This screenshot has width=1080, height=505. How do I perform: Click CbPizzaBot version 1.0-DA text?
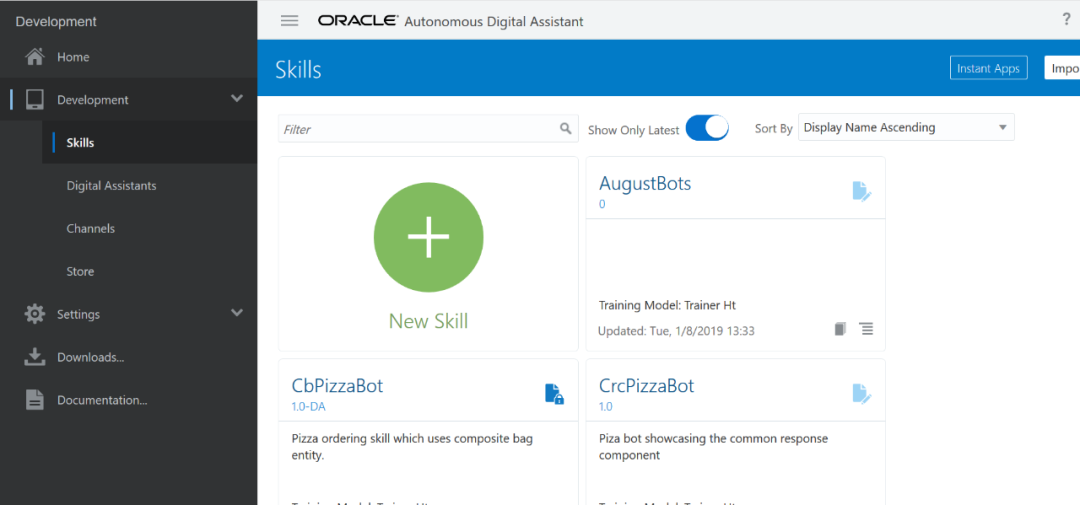pos(309,406)
